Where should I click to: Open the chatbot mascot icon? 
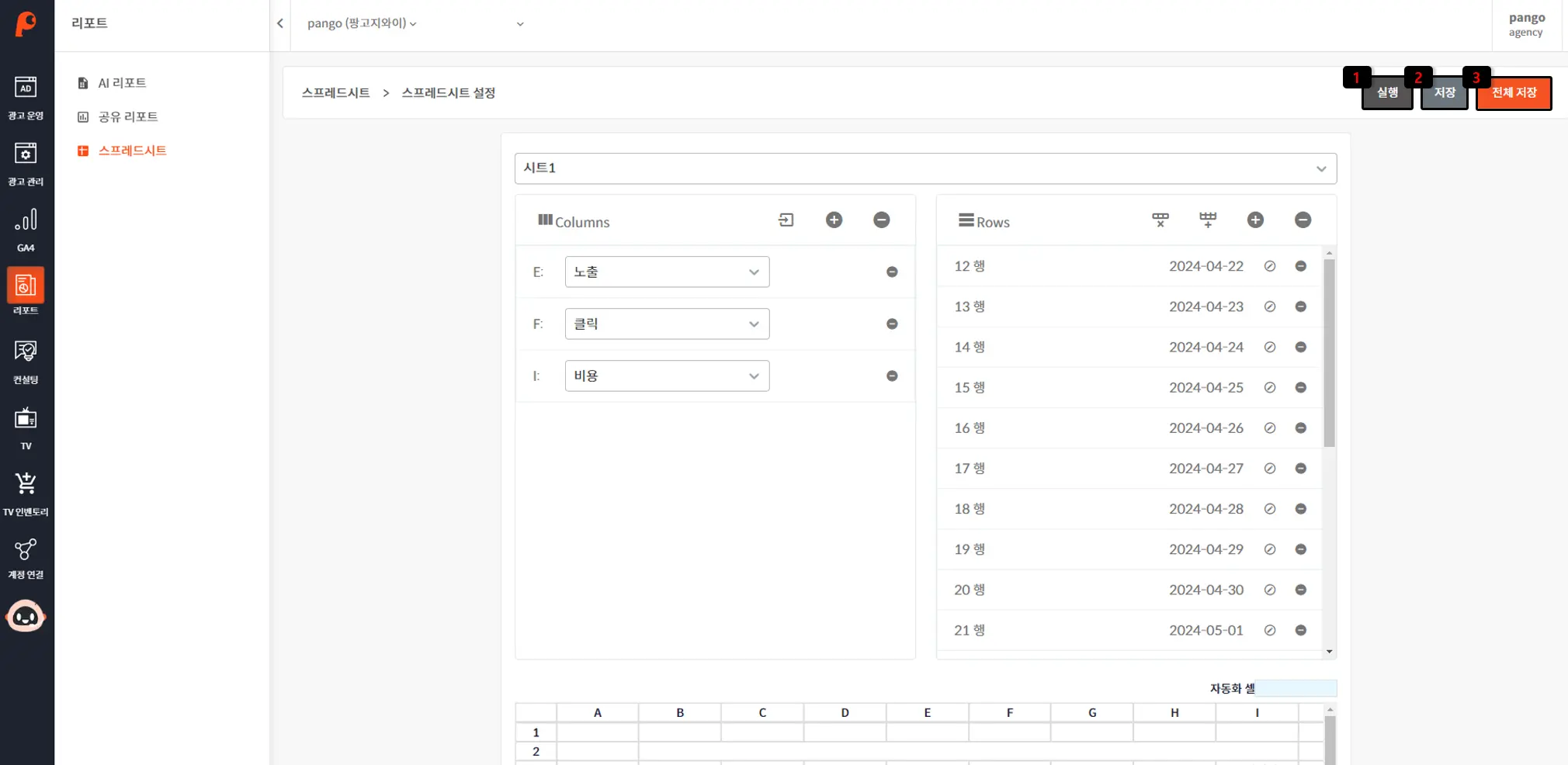click(26, 617)
